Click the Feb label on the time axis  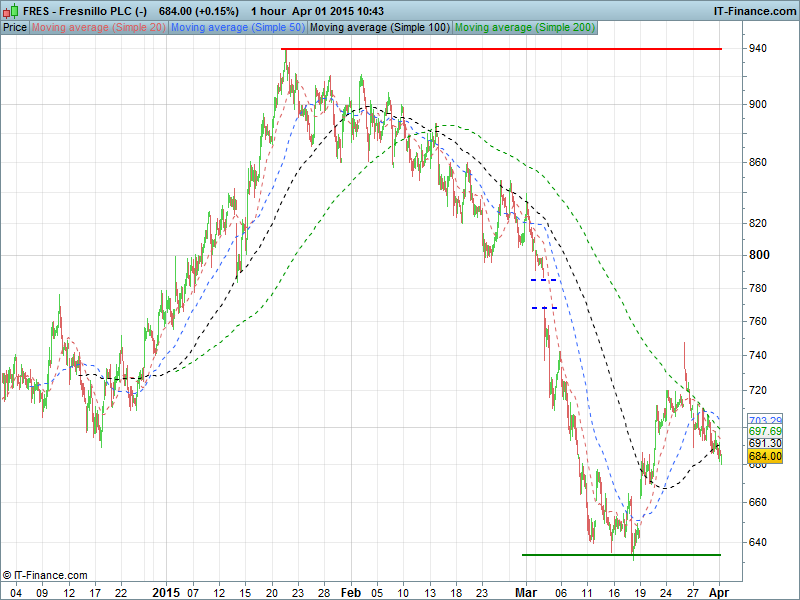point(350,592)
